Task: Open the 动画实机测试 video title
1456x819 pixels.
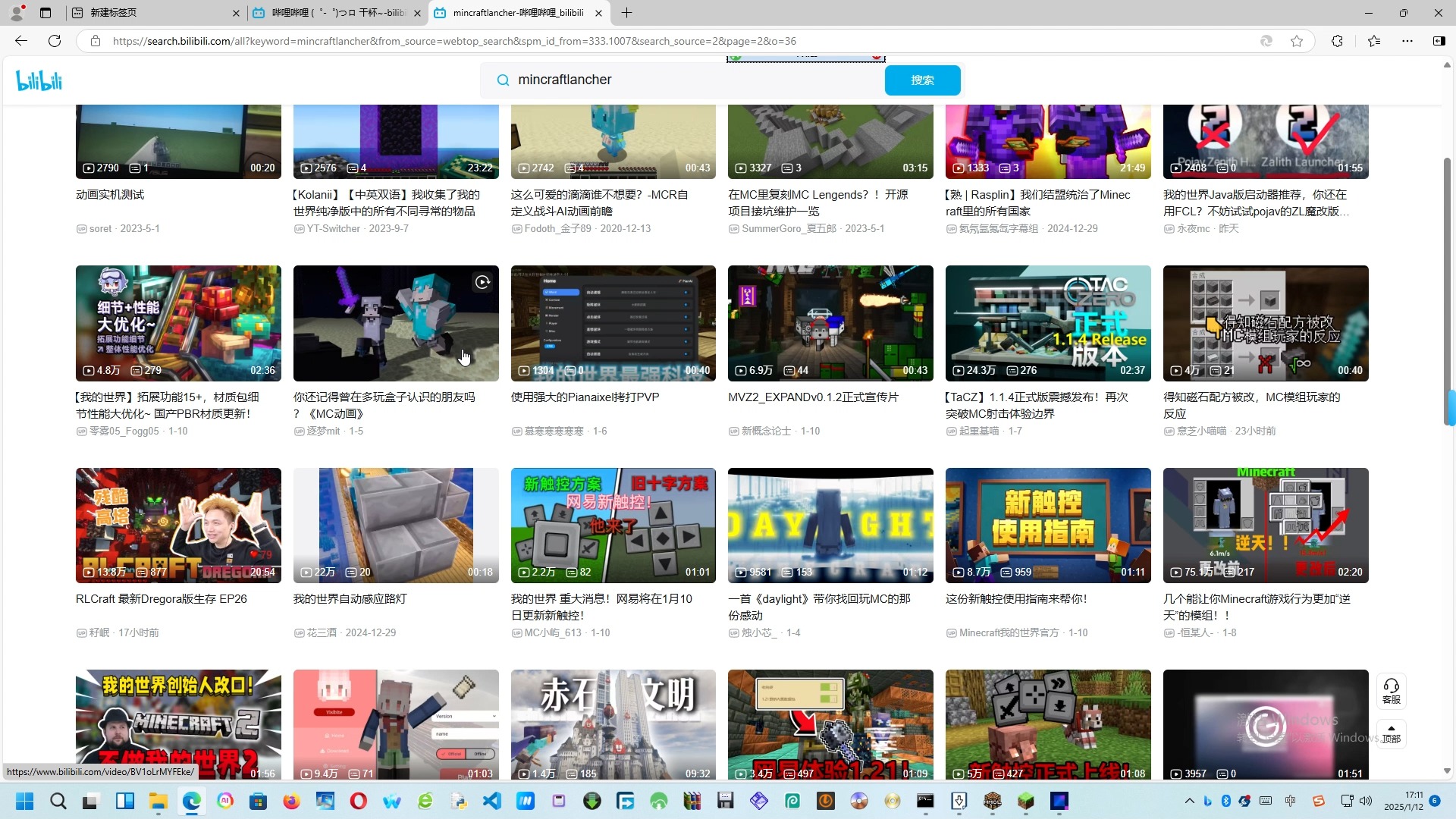Action: pyautogui.click(x=110, y=195)
